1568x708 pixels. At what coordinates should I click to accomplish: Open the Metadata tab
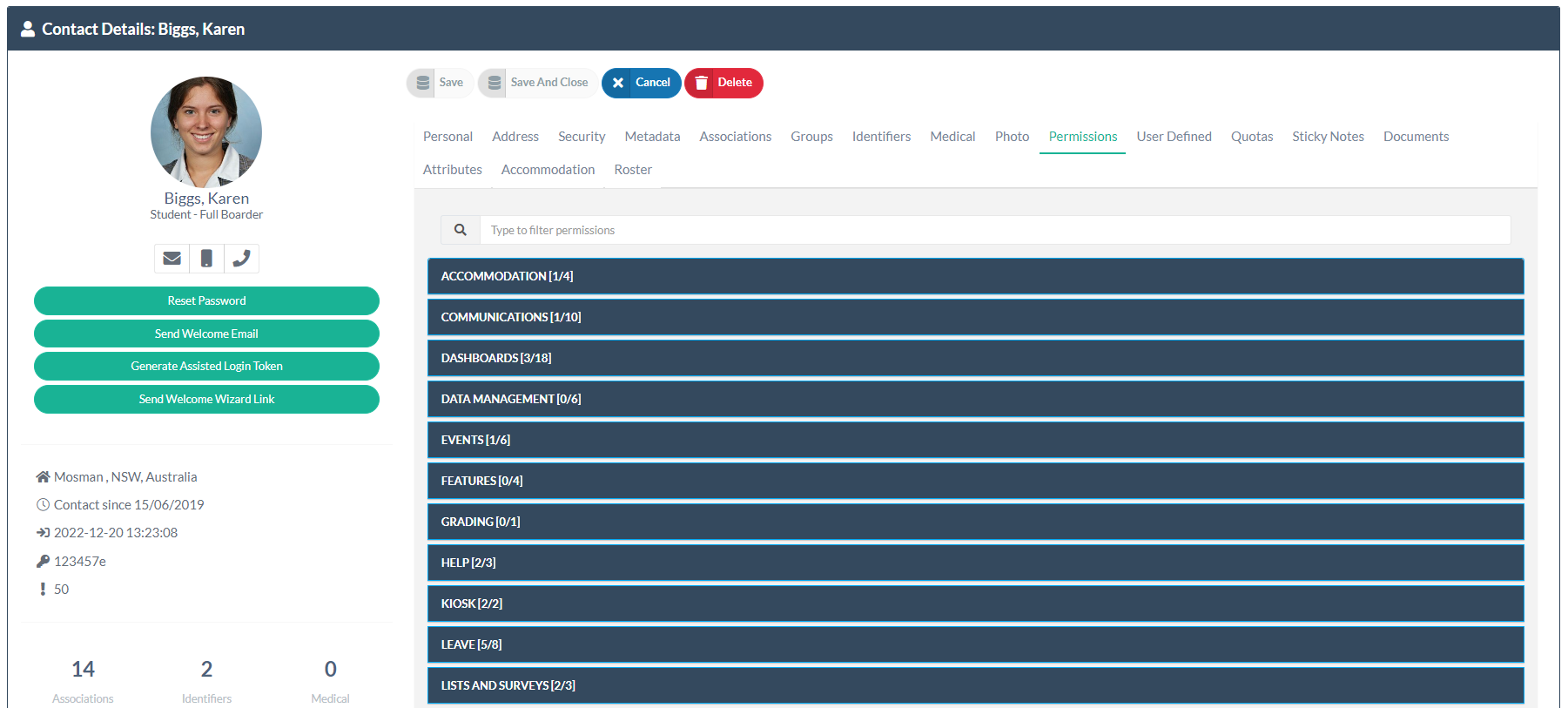pos(652,137)
